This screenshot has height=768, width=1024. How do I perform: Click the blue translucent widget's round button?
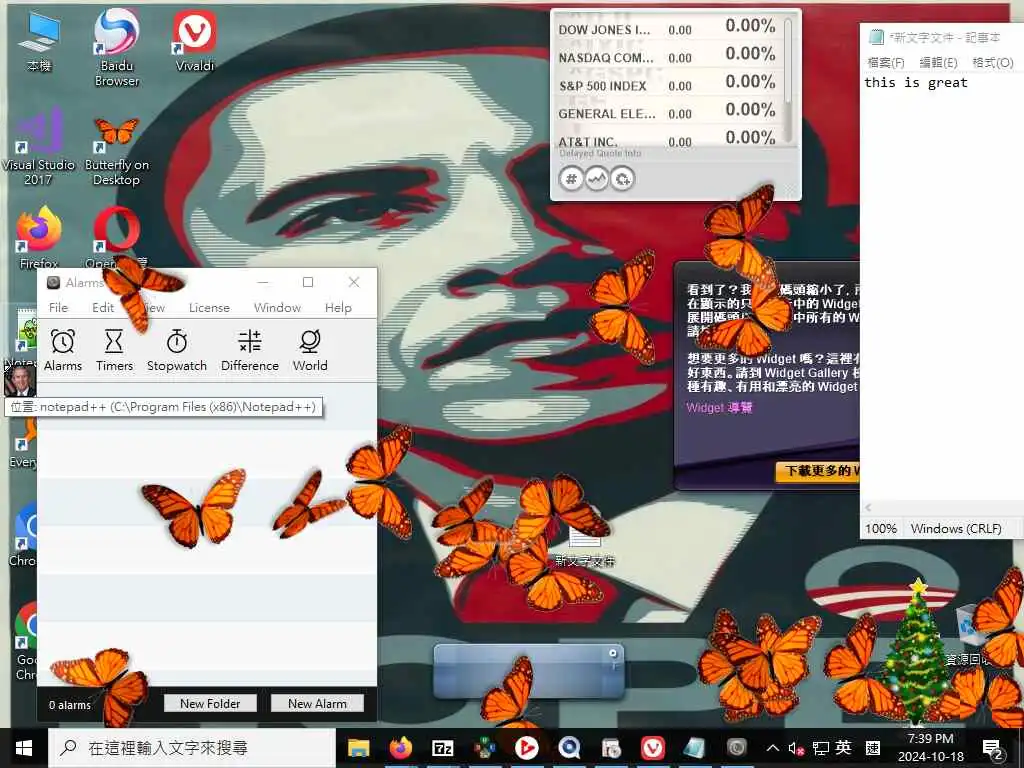coord(613,652)
